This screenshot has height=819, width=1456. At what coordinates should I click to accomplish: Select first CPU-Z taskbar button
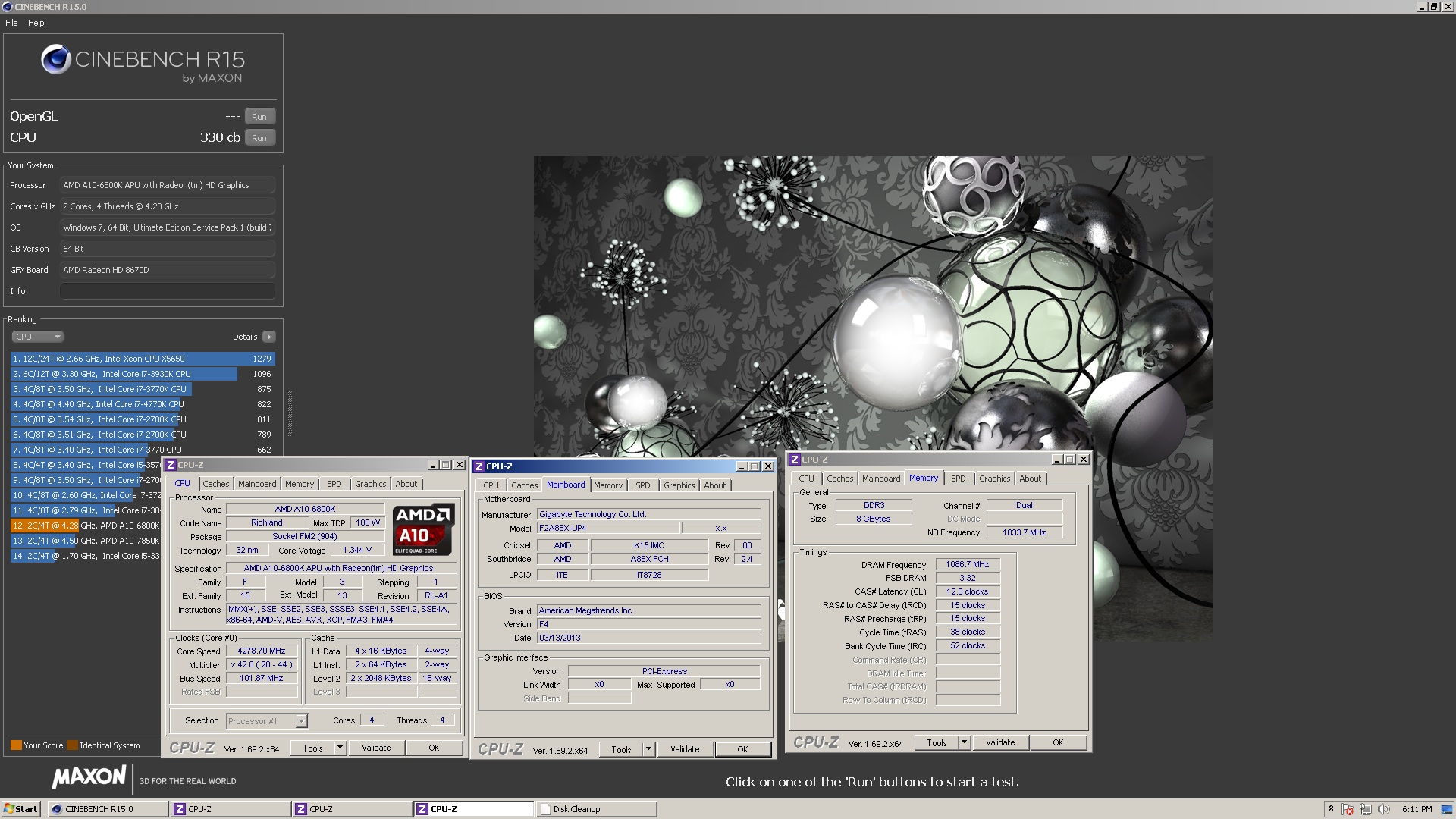pyautogui.click(x=231, y=809)
